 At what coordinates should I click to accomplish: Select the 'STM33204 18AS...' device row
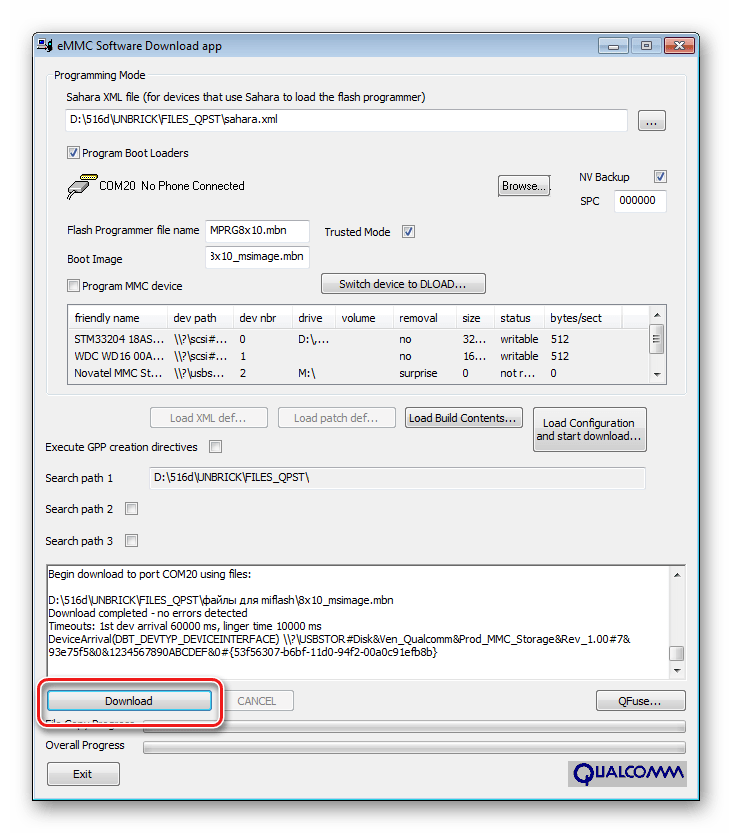[359, 339]
